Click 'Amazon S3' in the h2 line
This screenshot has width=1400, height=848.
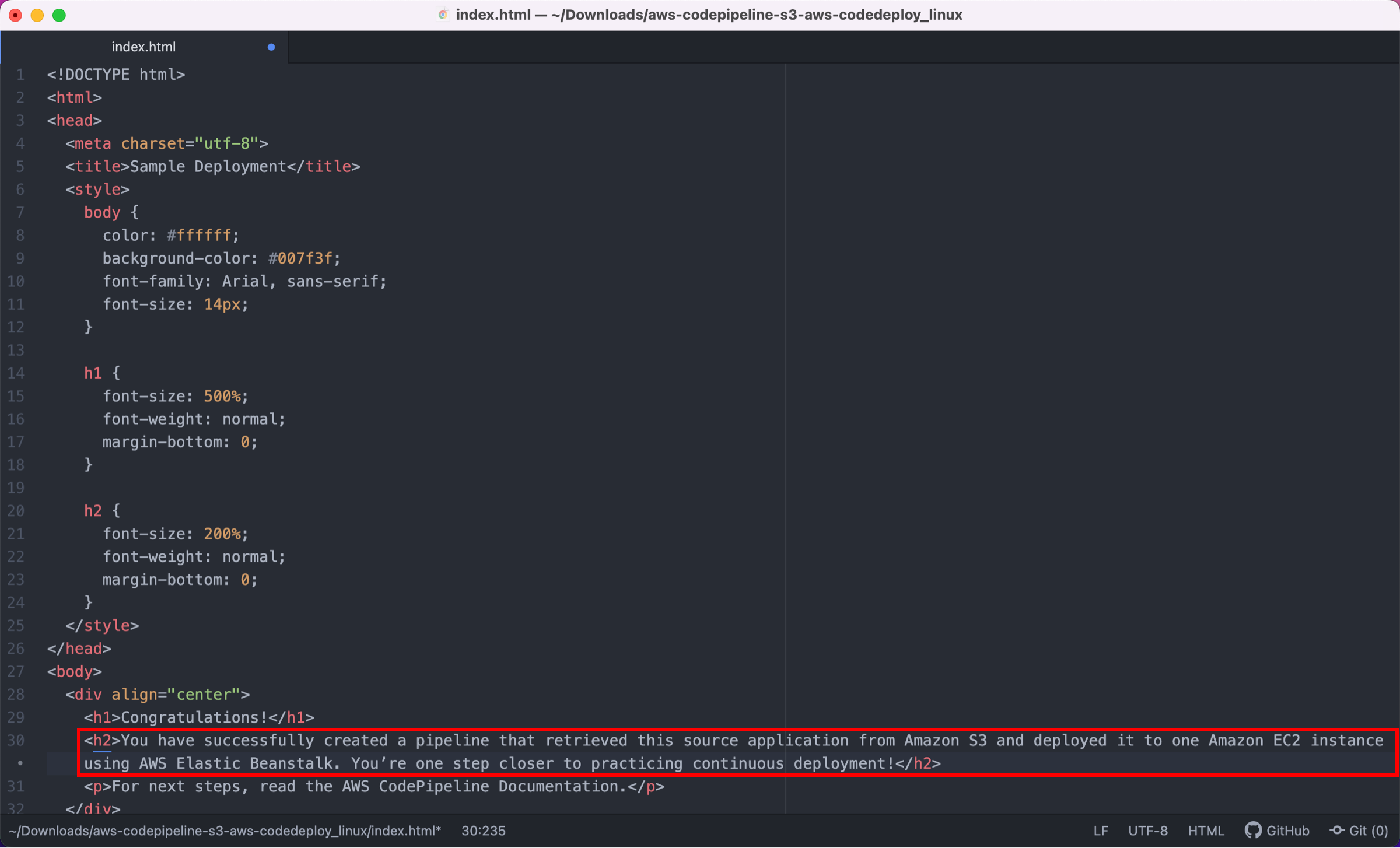(x=946, y=741)
